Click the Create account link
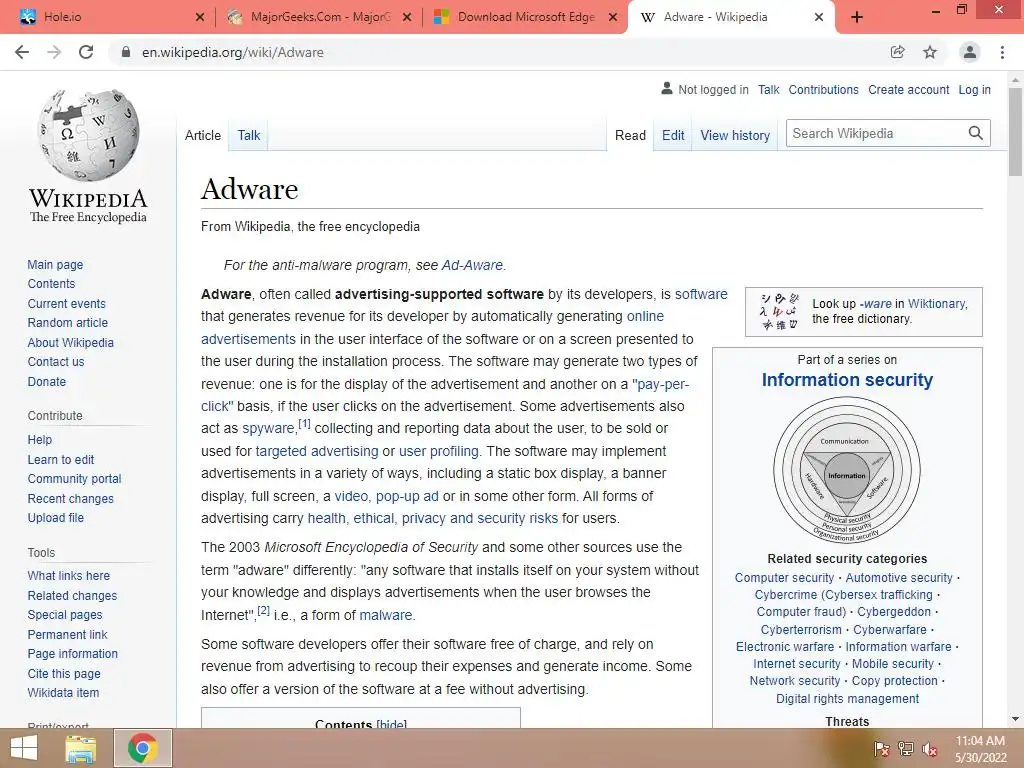 [908, 90]
